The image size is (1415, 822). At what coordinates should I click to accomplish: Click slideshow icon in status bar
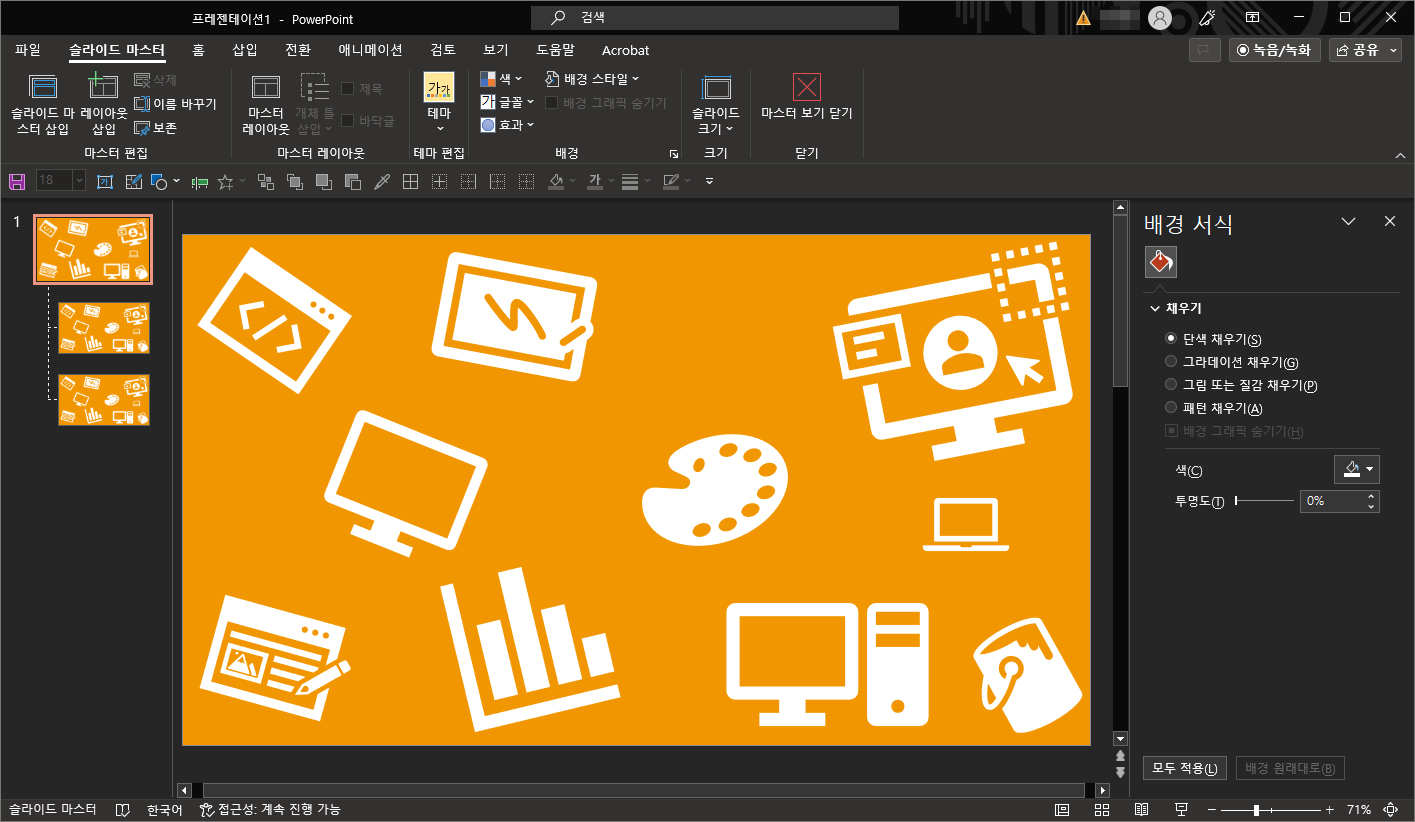[x=1181, y=809]
